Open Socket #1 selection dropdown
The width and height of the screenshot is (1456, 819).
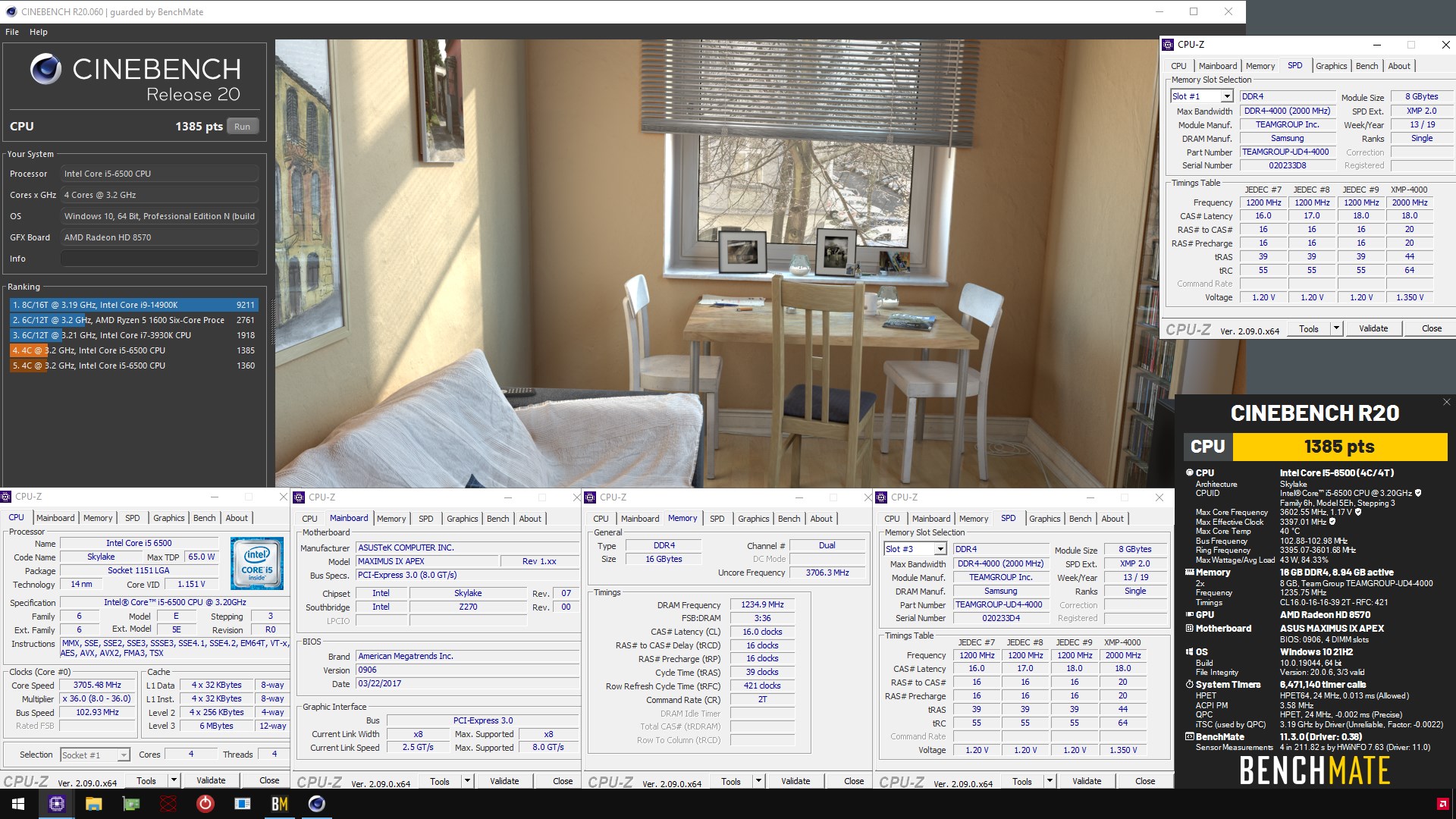coord(123,755)
